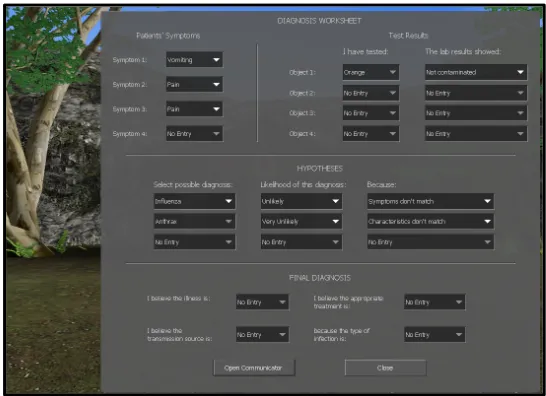Open the Symptom 1 Vomiting dropdown
Viewport: 546px width, 396px height.
coord(194,60)
